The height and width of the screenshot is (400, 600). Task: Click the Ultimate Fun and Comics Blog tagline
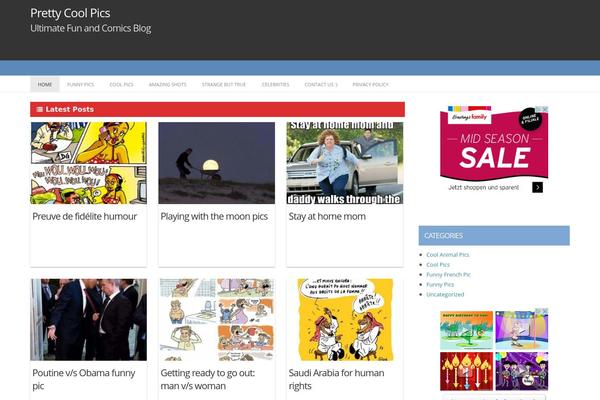91,28
